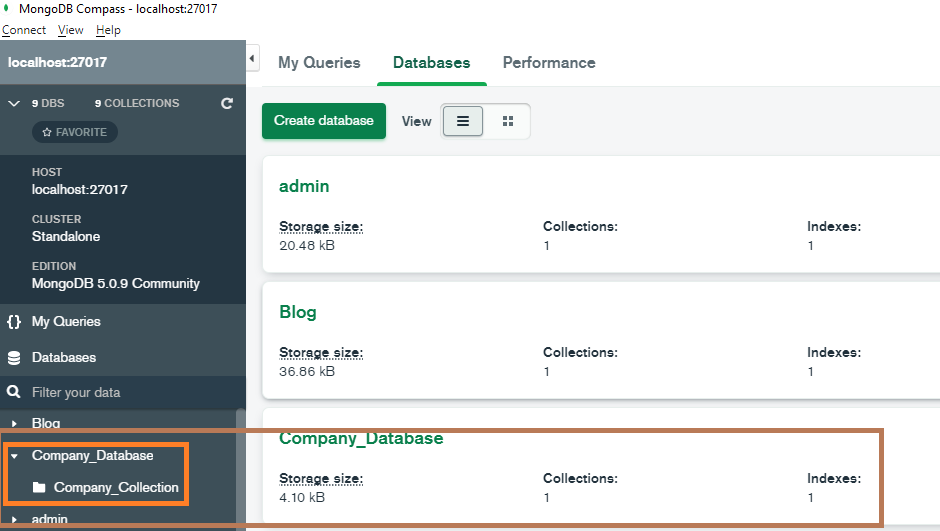The width and height of the screenshot is (940, 531).
Task: Click the 9 DBS count label
Action: (x=48, y=103)
